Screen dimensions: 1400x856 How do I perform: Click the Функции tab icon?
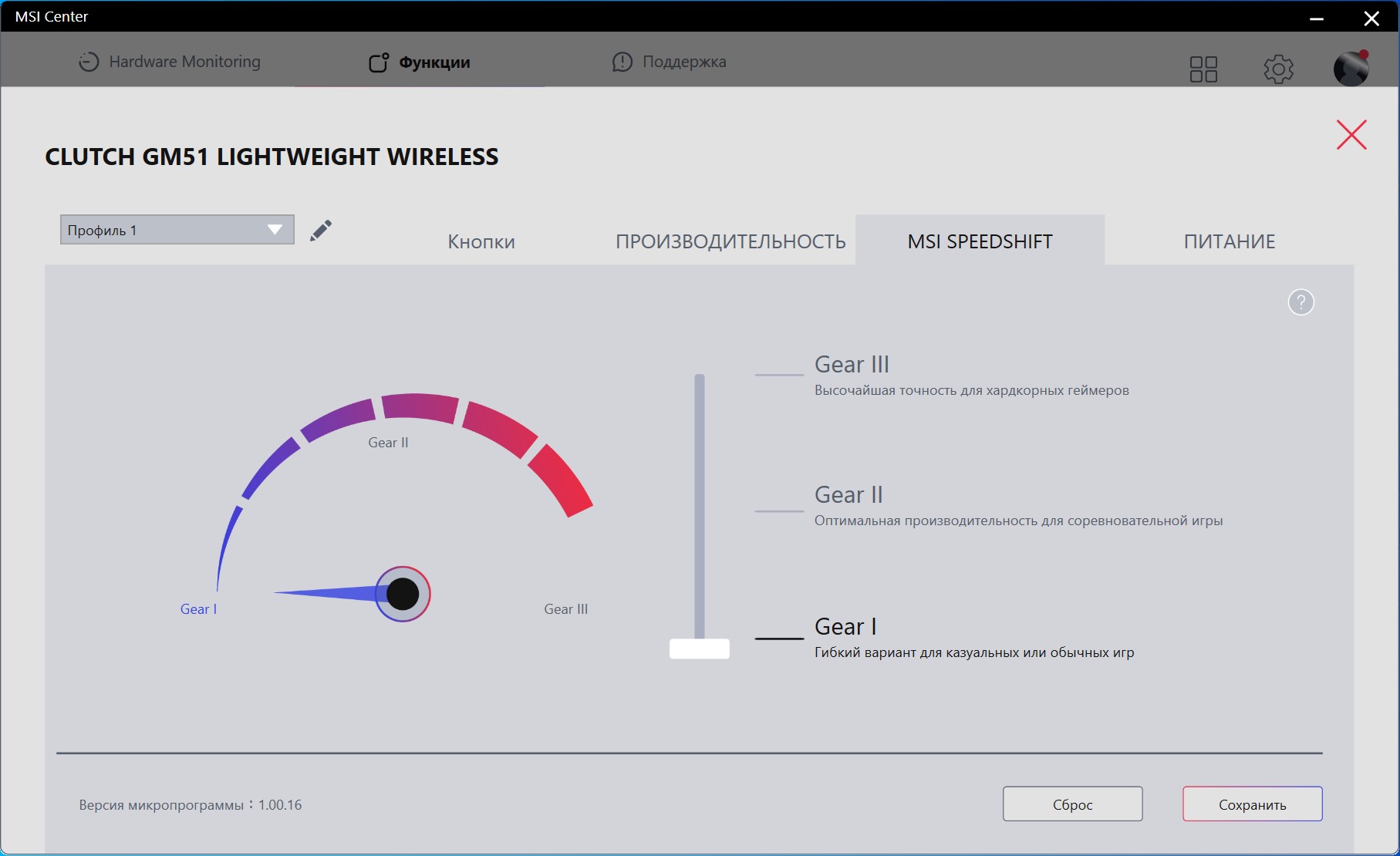(379, 62)
